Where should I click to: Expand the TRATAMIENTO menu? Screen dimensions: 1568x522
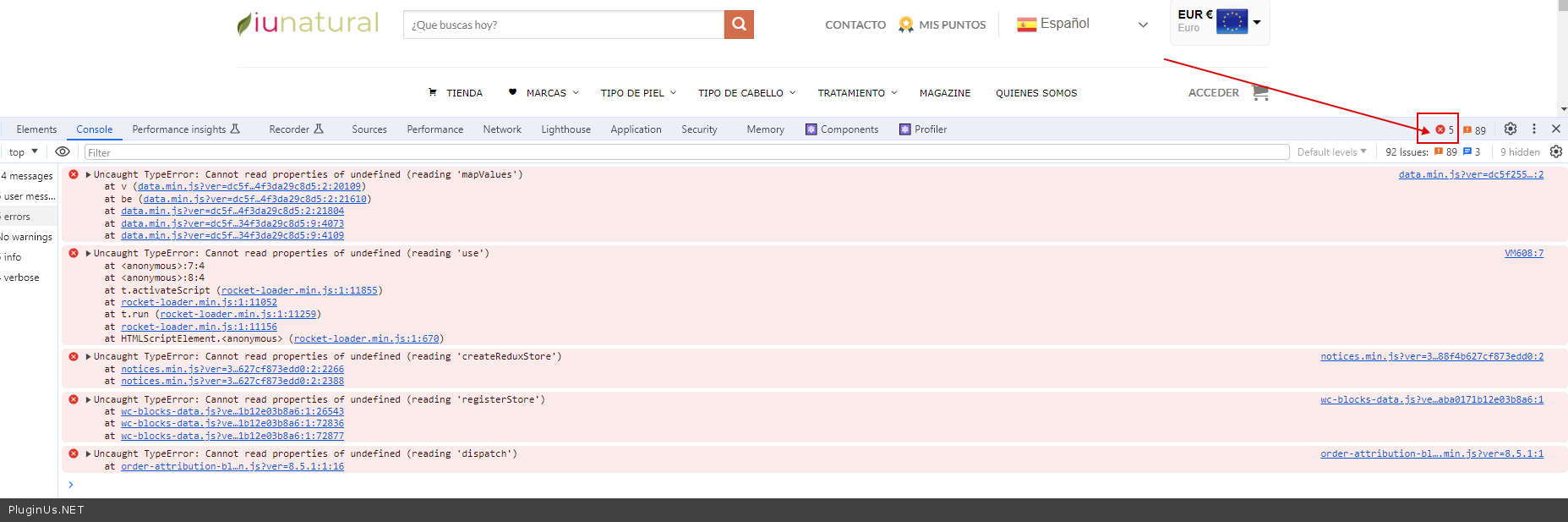857,93
